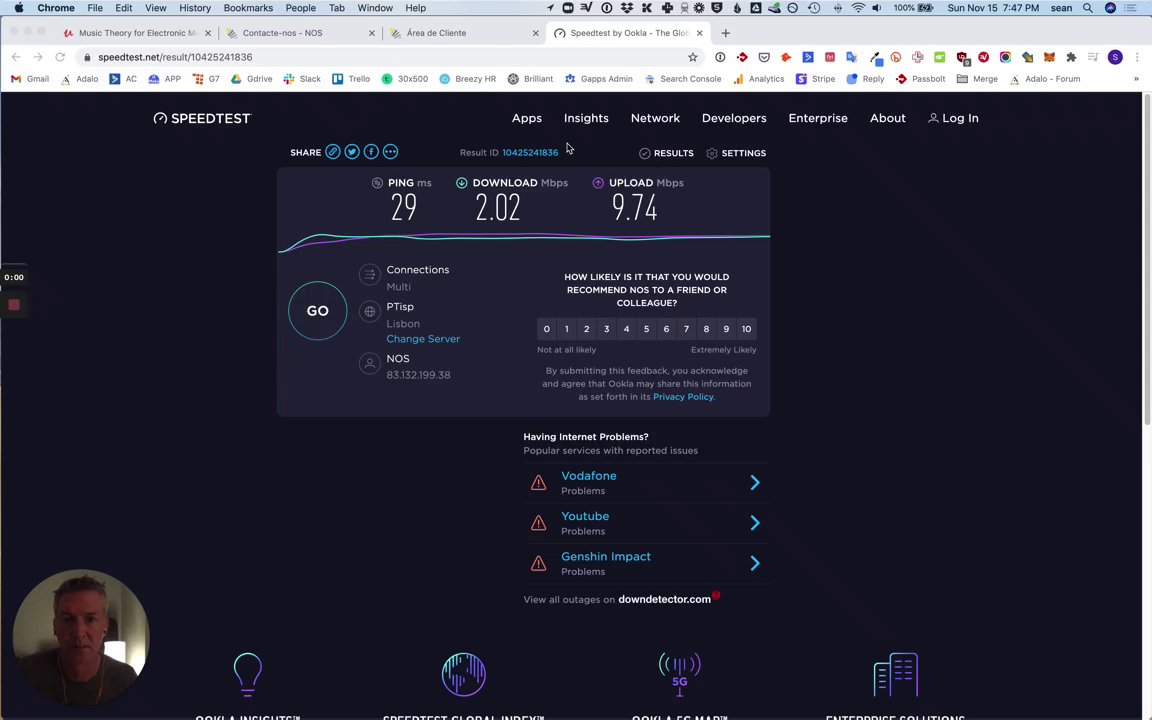Share result on Twitter icon

pos(352,152)
